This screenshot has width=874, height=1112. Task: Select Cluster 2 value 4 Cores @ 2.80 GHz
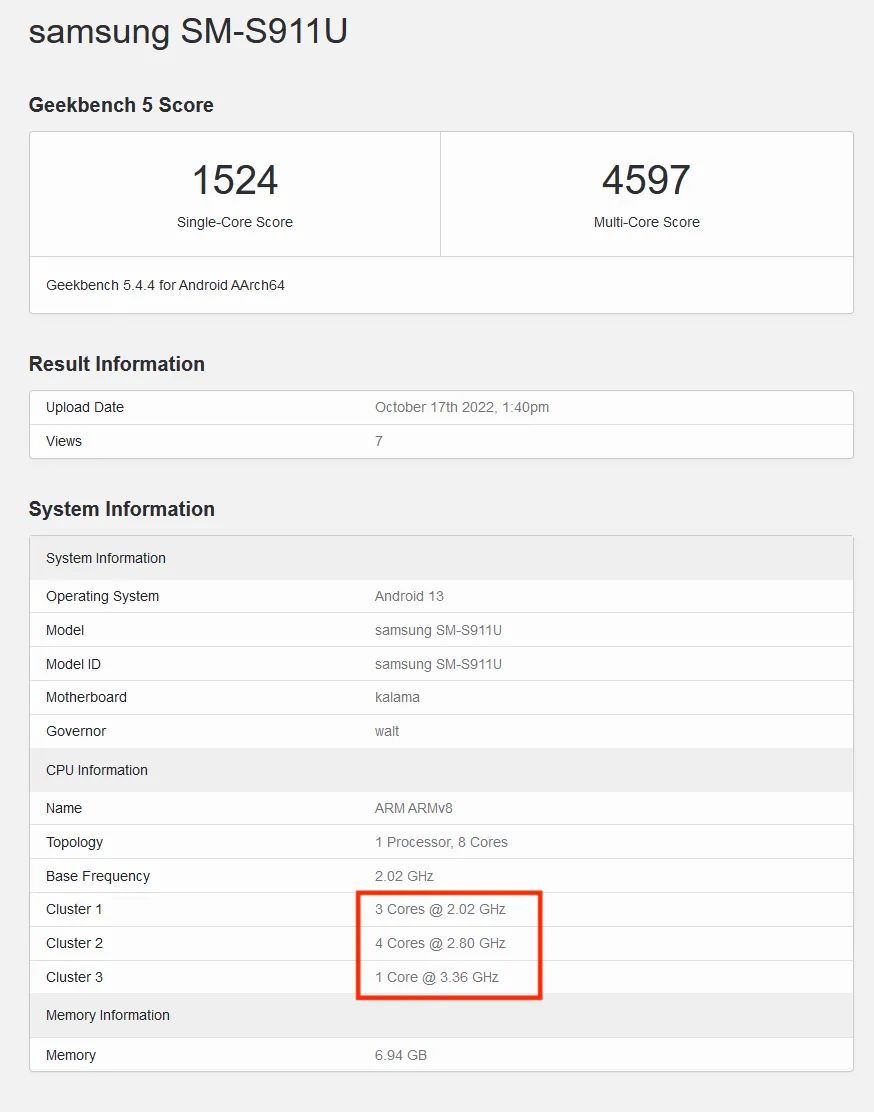440,943
